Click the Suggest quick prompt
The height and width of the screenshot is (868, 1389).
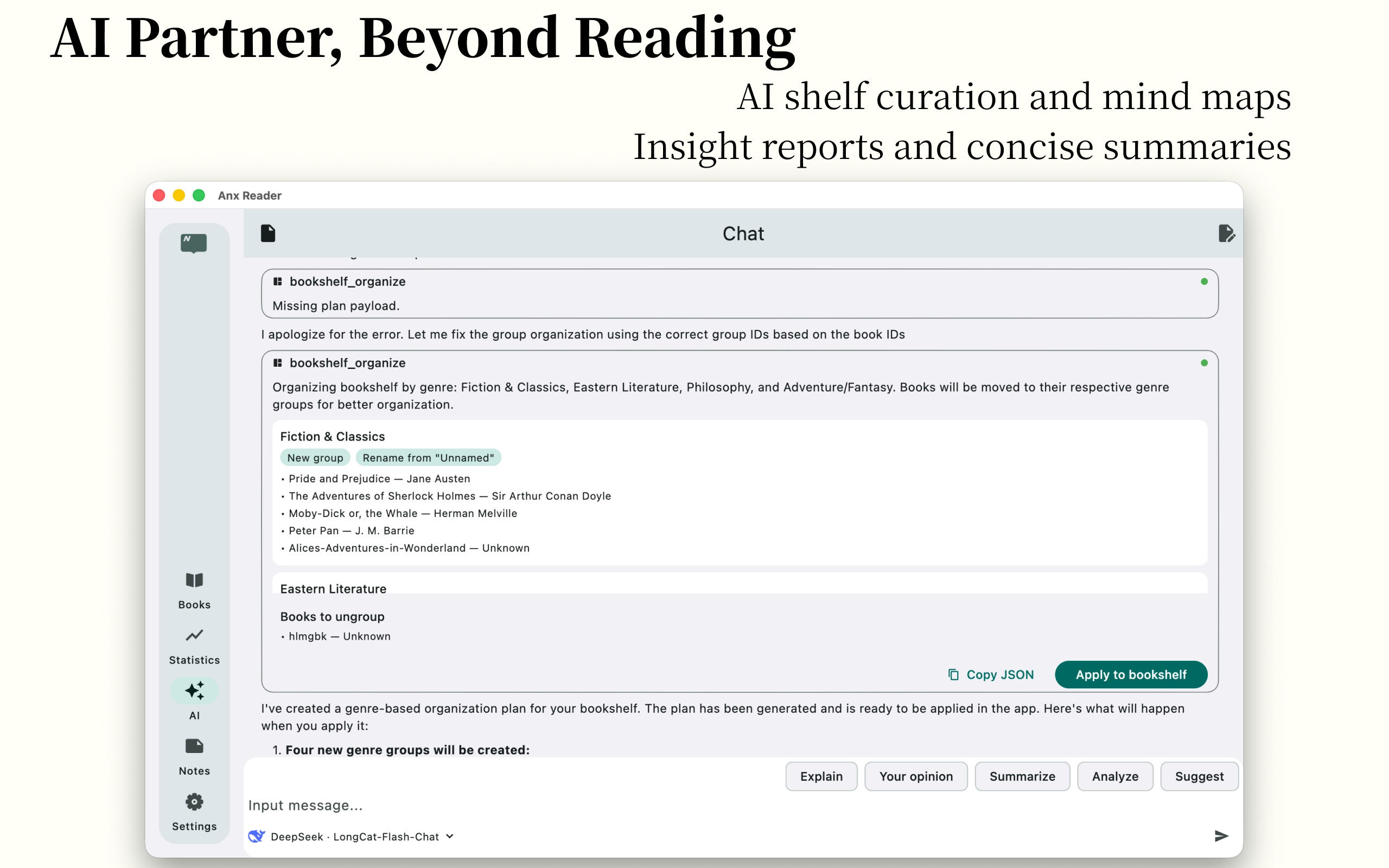pos(1199,776)
